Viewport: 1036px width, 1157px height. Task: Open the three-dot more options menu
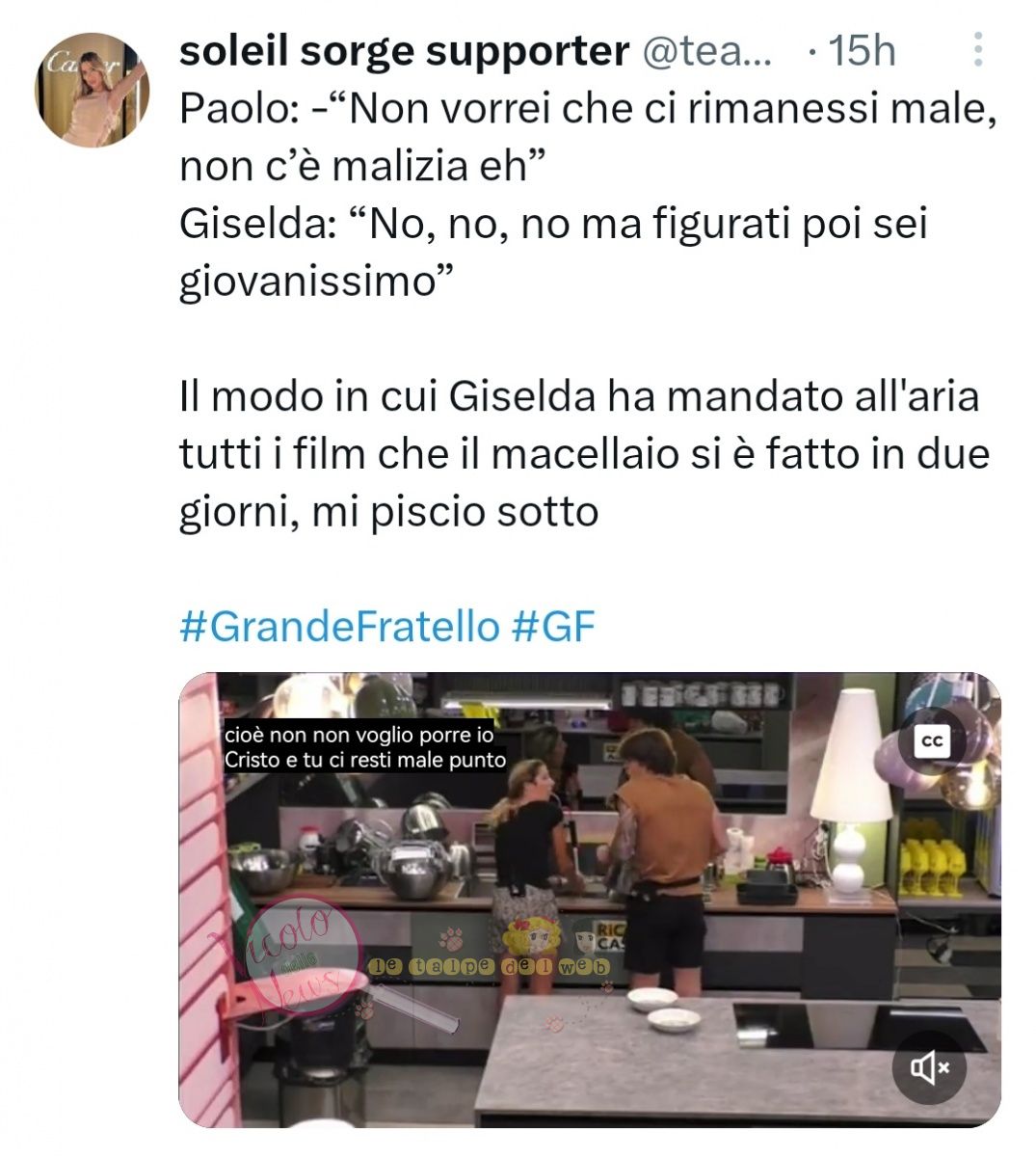(977, 51)
